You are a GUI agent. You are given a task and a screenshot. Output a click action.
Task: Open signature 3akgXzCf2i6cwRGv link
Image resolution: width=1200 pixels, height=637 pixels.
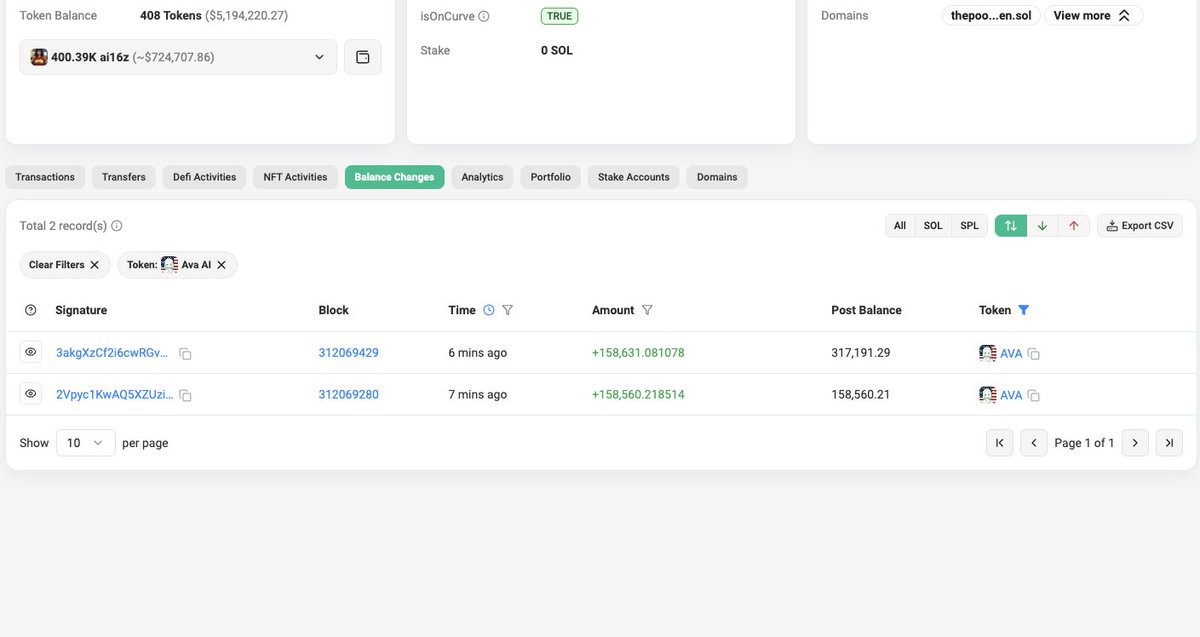click(113, 353)
